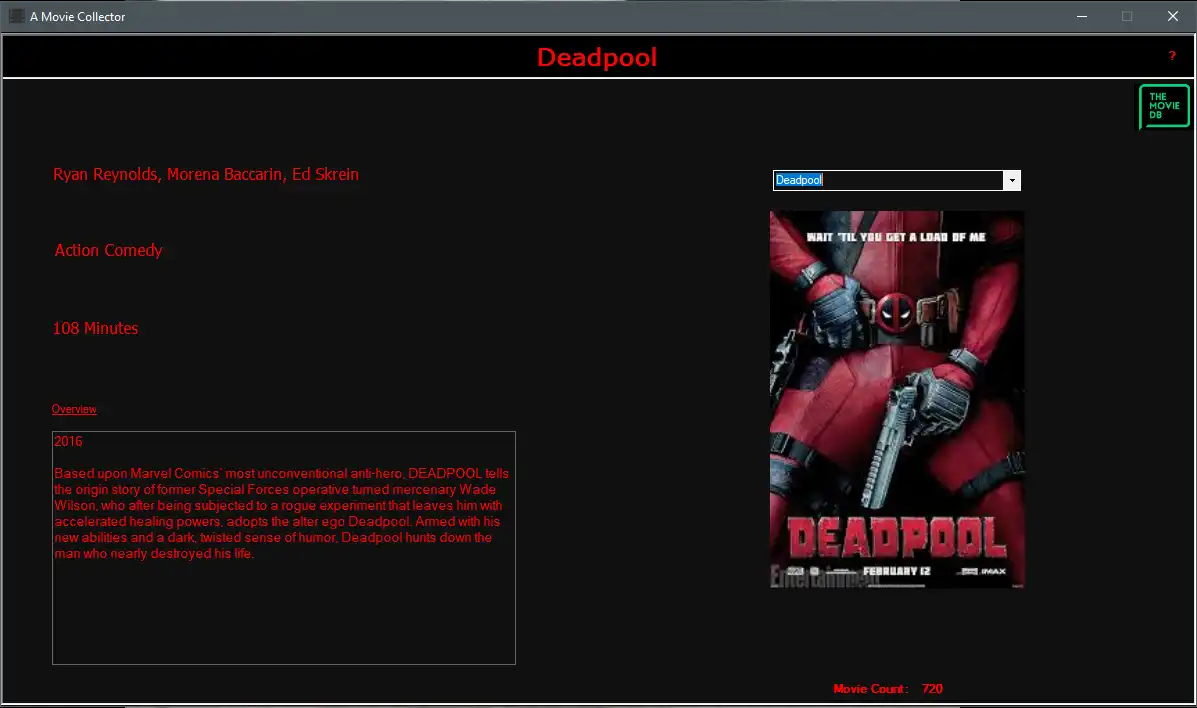Open help via the red question mark
This screenshot has height=708, width=1197.
(x=1172, y=56)
